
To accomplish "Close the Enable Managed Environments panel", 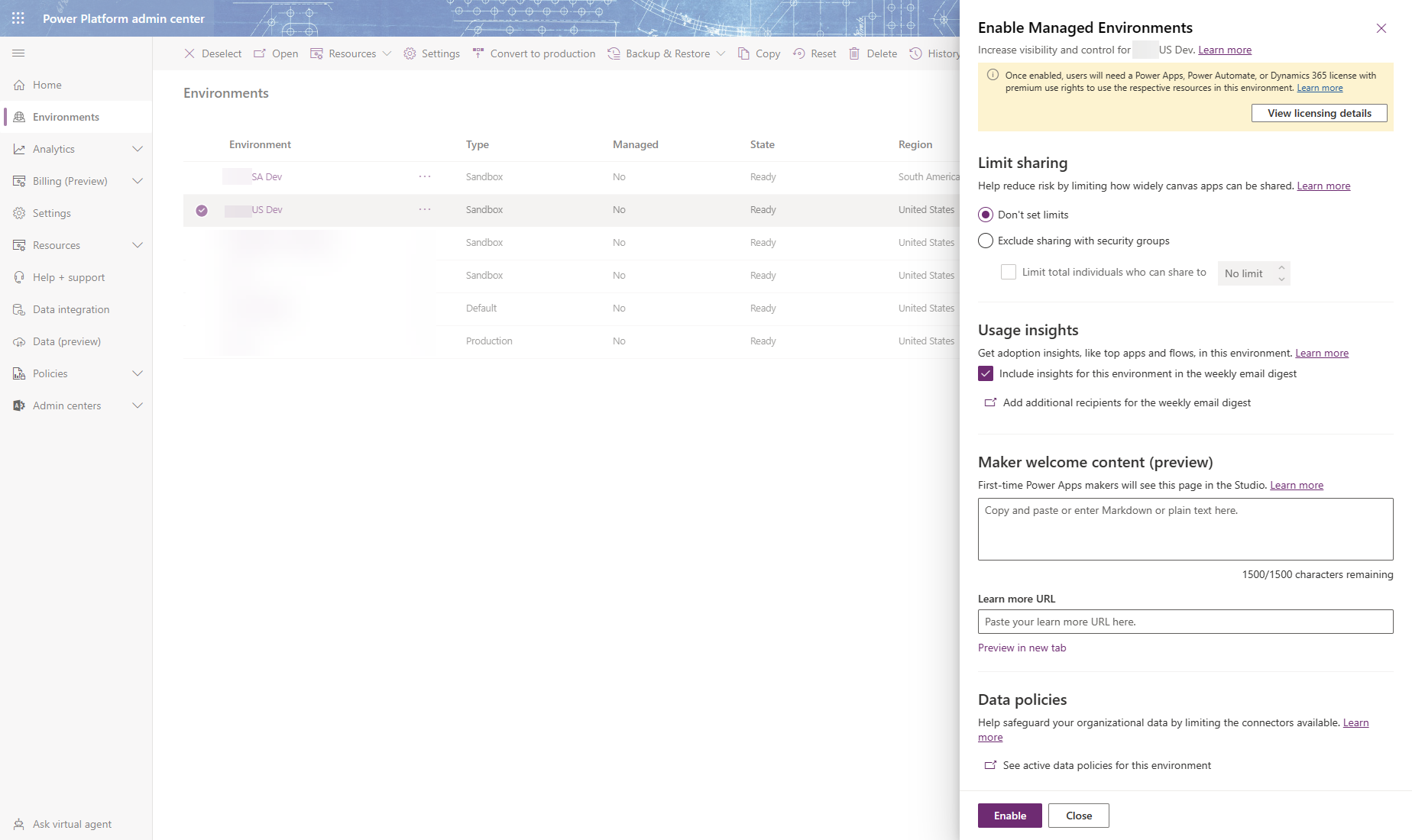I will (x=1381, y=28).
